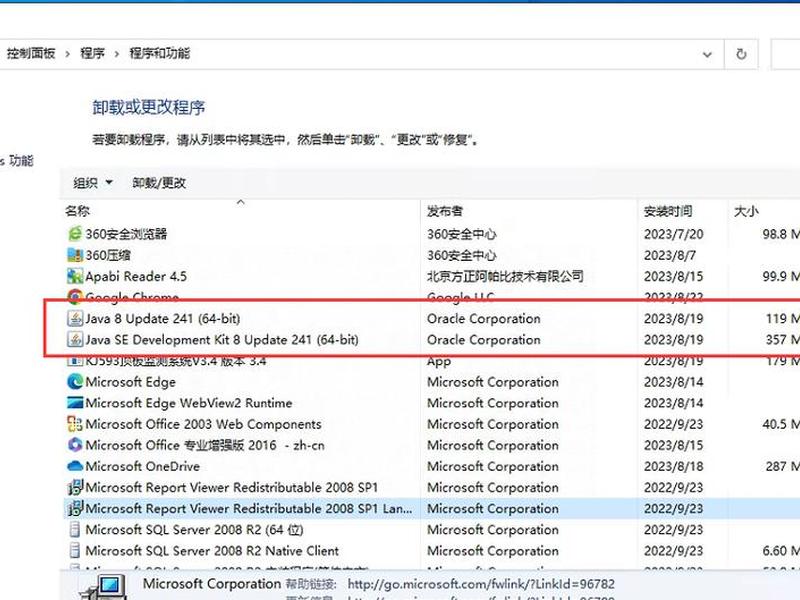The image size is (800, 600).
Task: Click 程序和功能 breadcrumb segment
Action: click(x=160, y=53)
